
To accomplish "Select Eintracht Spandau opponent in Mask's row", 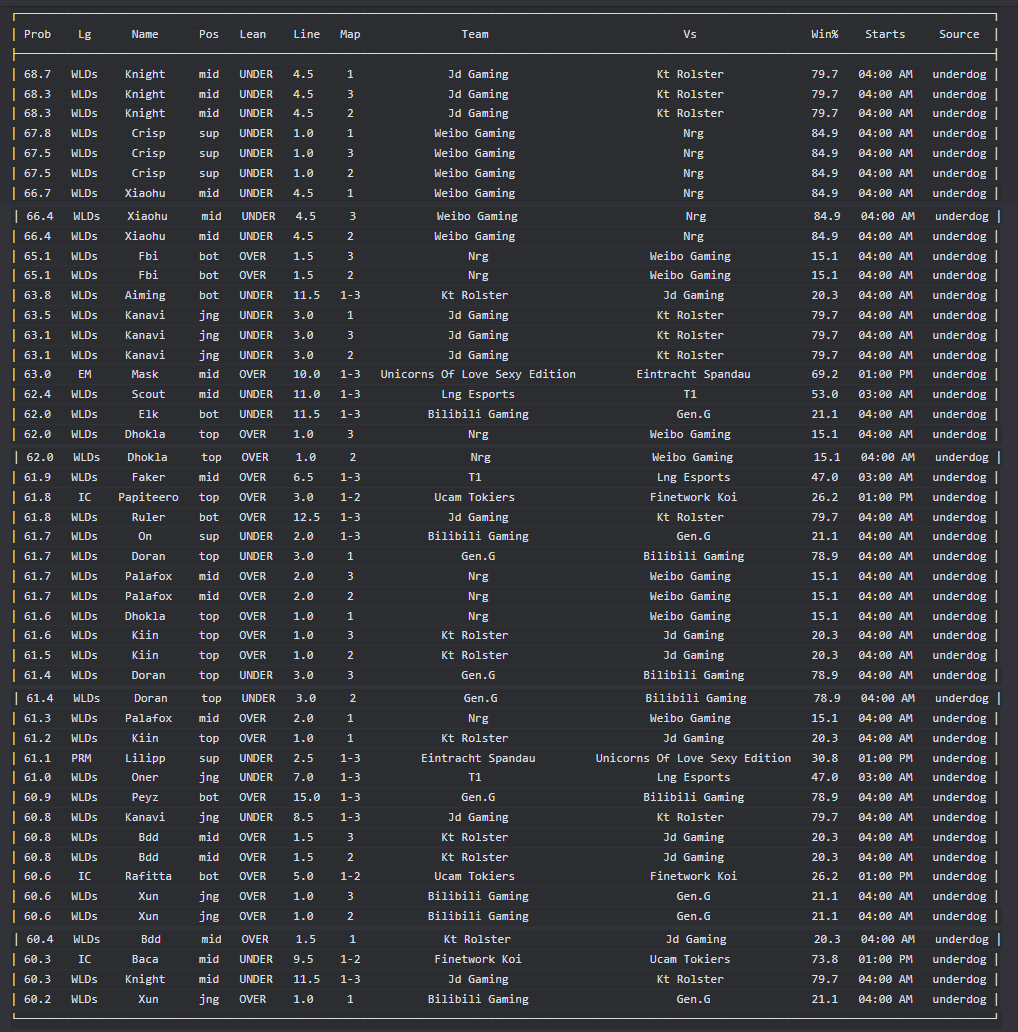I will 693,374.
